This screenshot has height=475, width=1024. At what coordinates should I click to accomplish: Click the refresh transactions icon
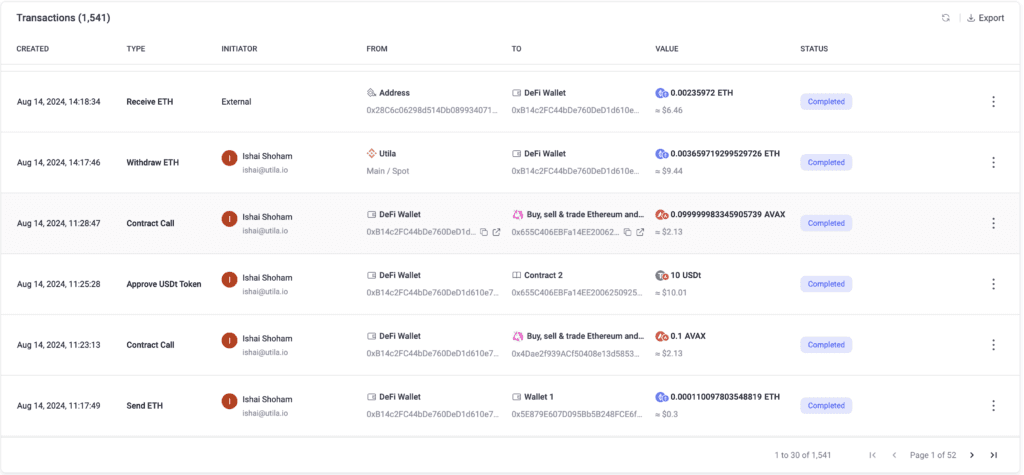(945, 18)
